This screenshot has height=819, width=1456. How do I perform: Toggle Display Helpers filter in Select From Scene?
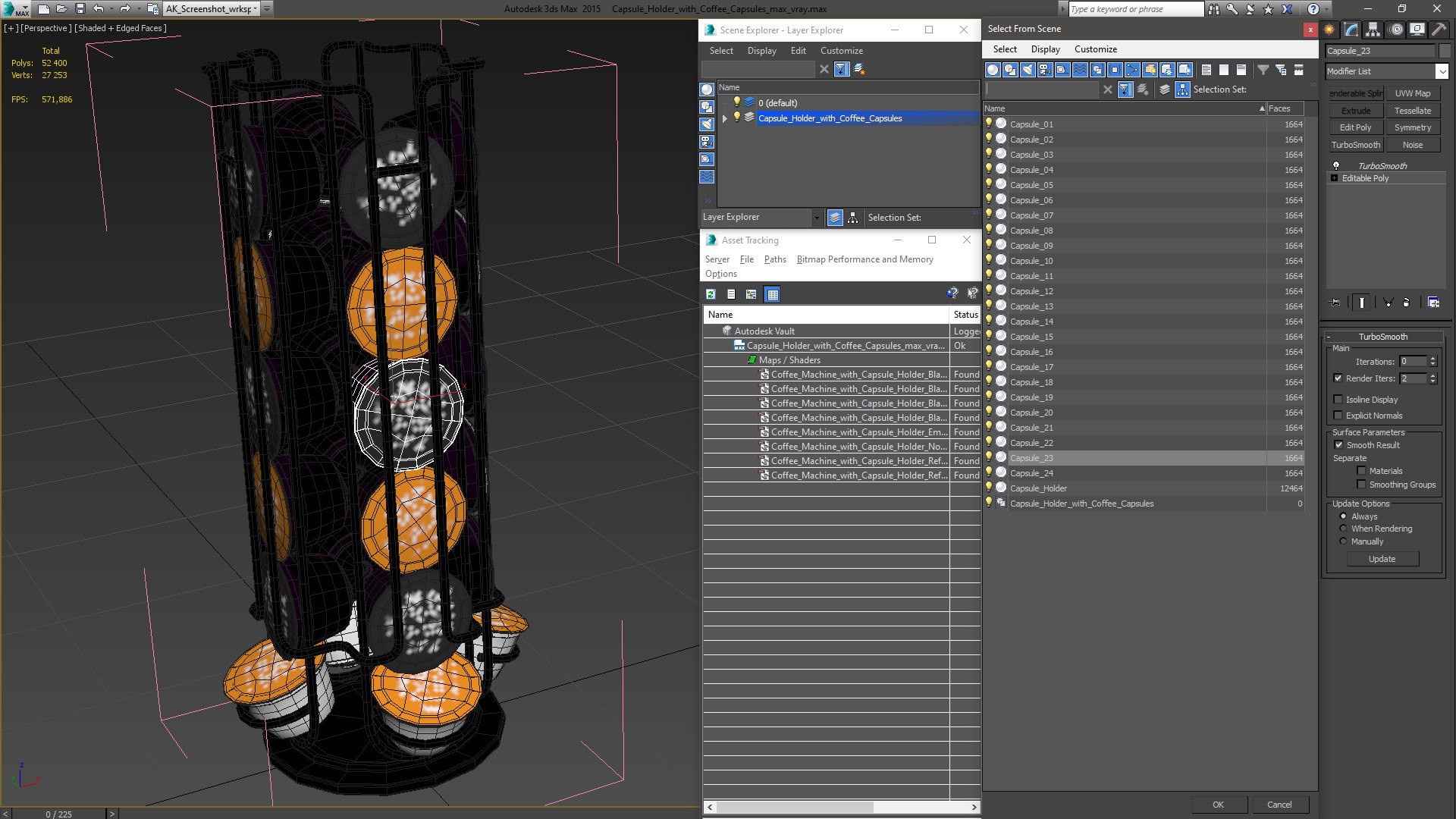click(1062, 70)
